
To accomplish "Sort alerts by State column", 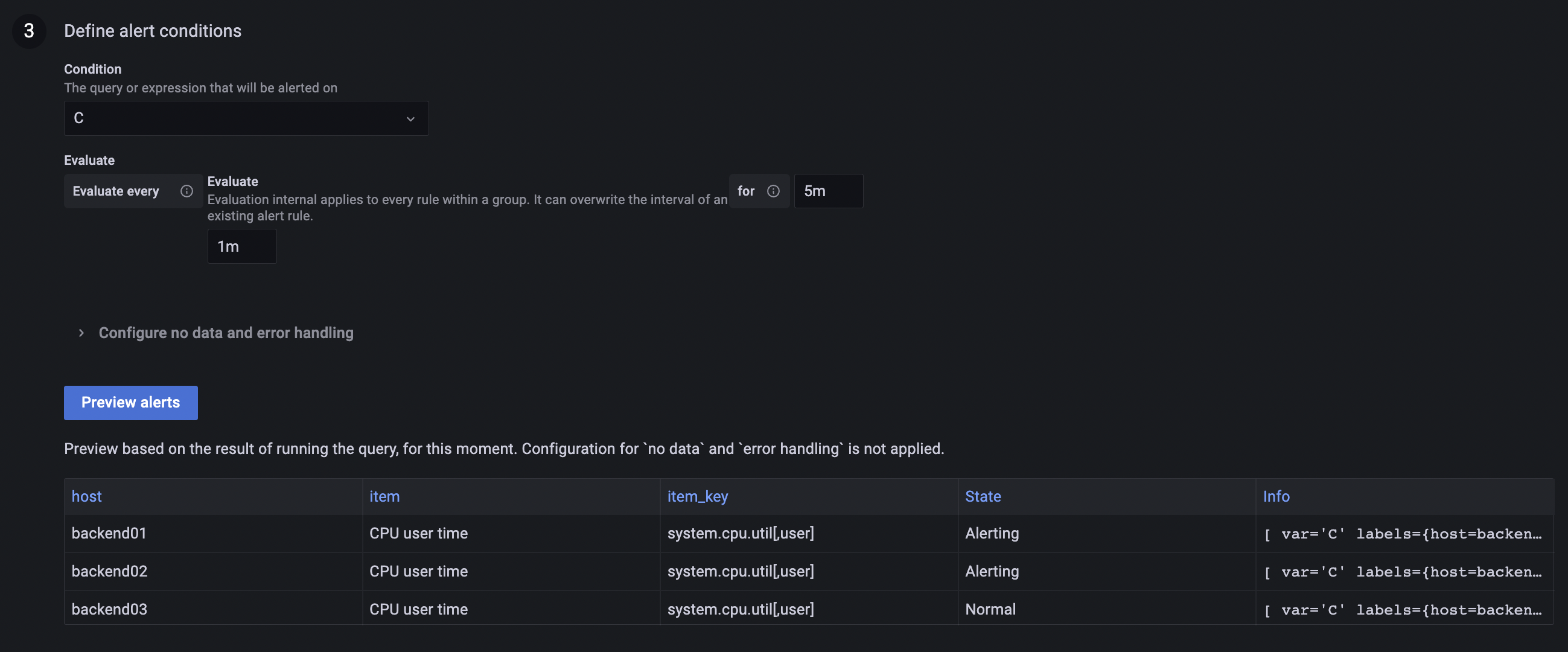I will (983, 496).
